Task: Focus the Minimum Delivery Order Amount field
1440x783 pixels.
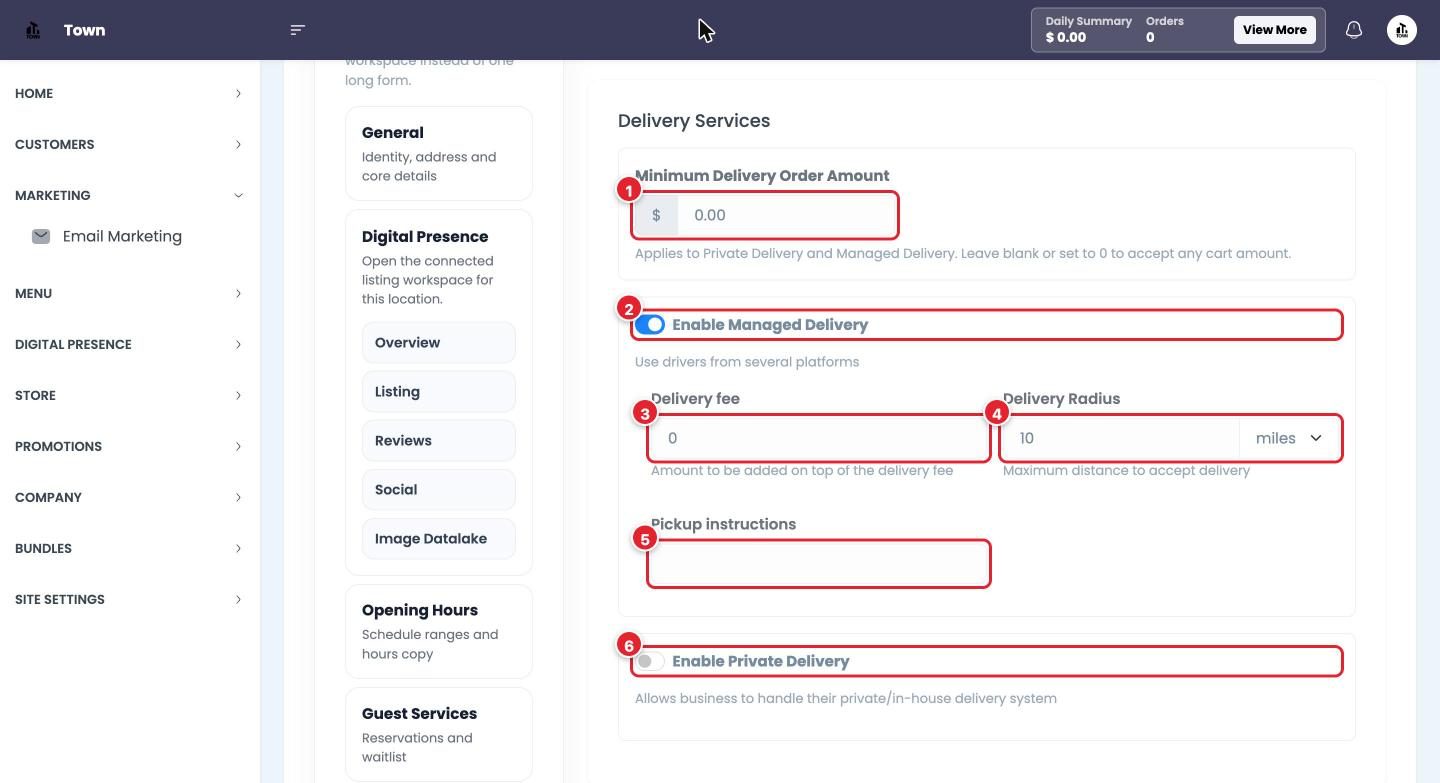Action: point(786,215)
